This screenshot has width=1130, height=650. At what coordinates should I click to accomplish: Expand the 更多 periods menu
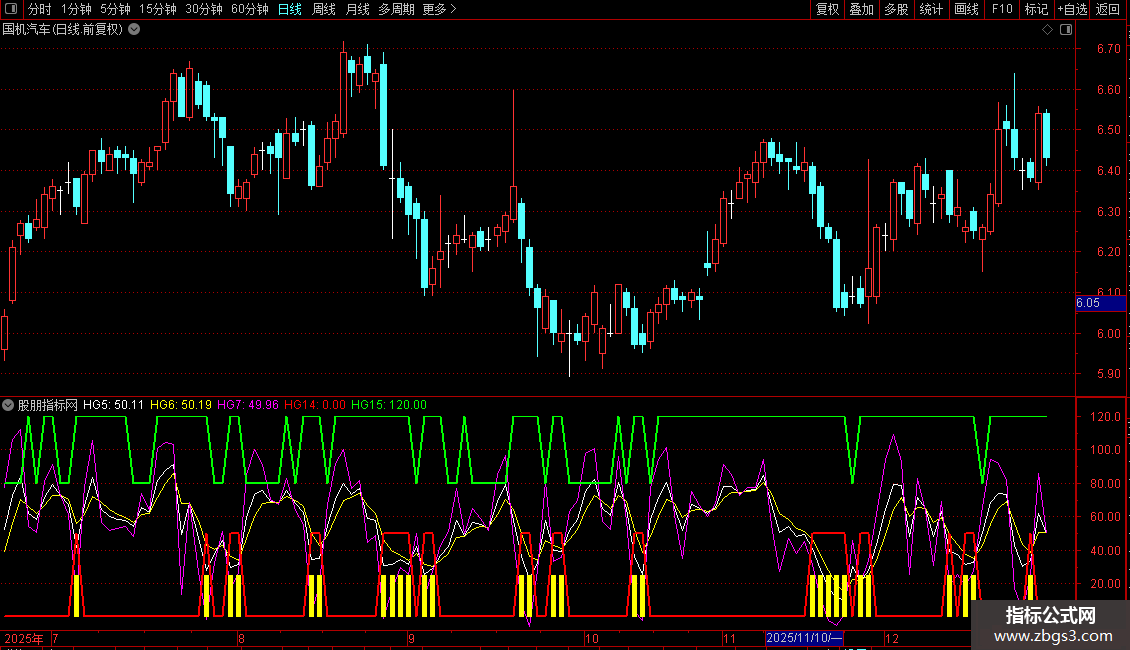[439, 9]
